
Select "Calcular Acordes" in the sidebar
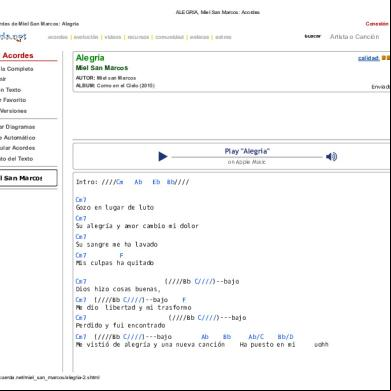click(17, 148)
